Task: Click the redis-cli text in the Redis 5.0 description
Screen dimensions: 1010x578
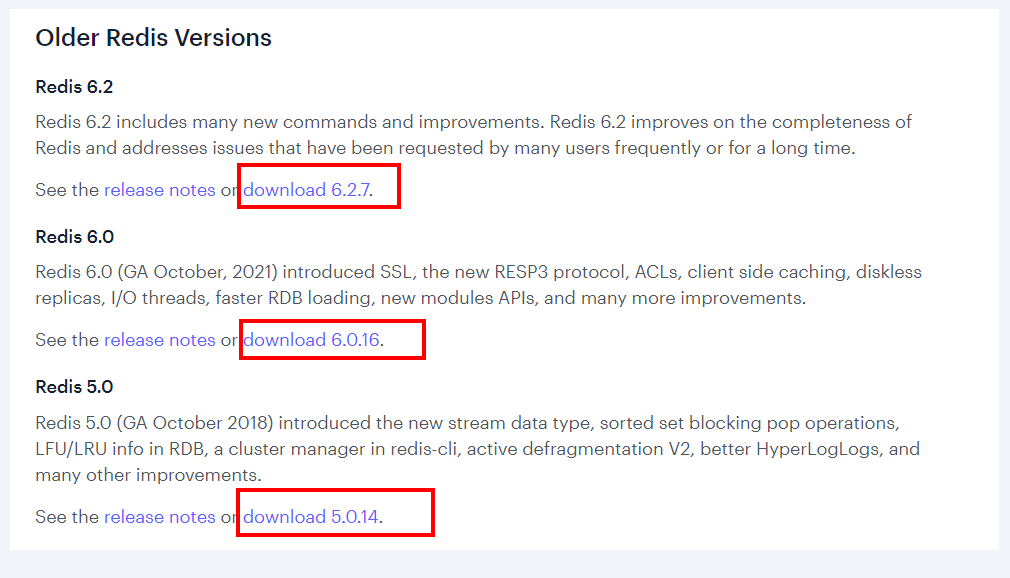Action: (x=421, y=449)
